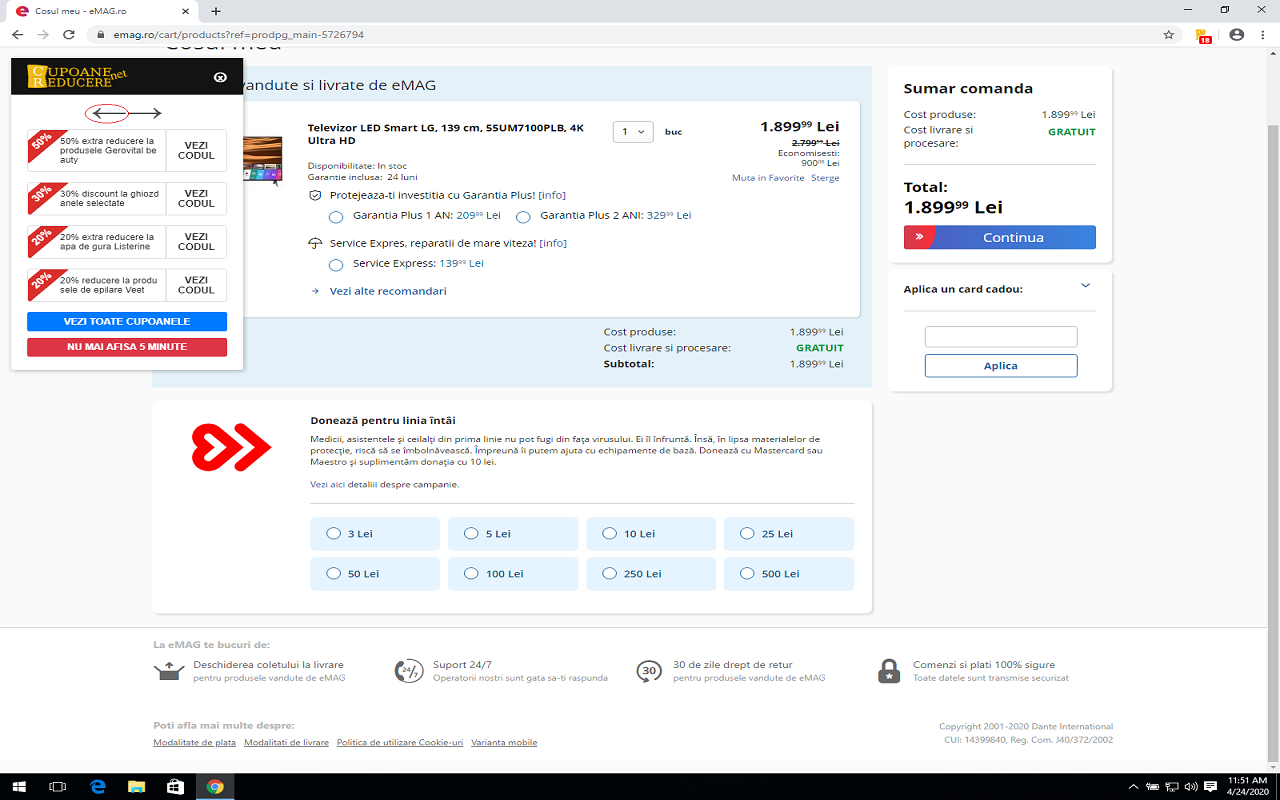Viewport: 1280px width, 800px height.
Task: Click the 30-day return icon
Action: click(649, 671)
